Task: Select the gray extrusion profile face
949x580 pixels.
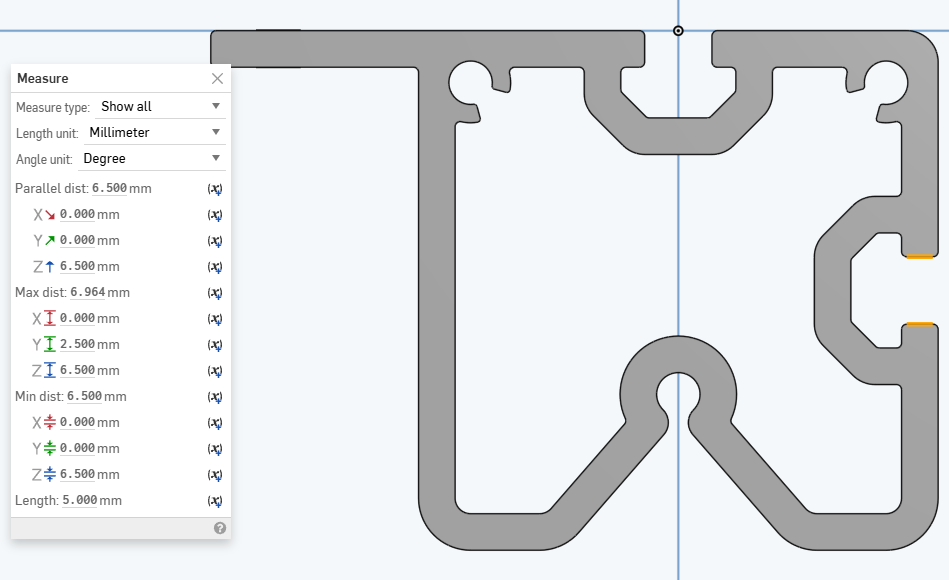Action: [436, 300]
